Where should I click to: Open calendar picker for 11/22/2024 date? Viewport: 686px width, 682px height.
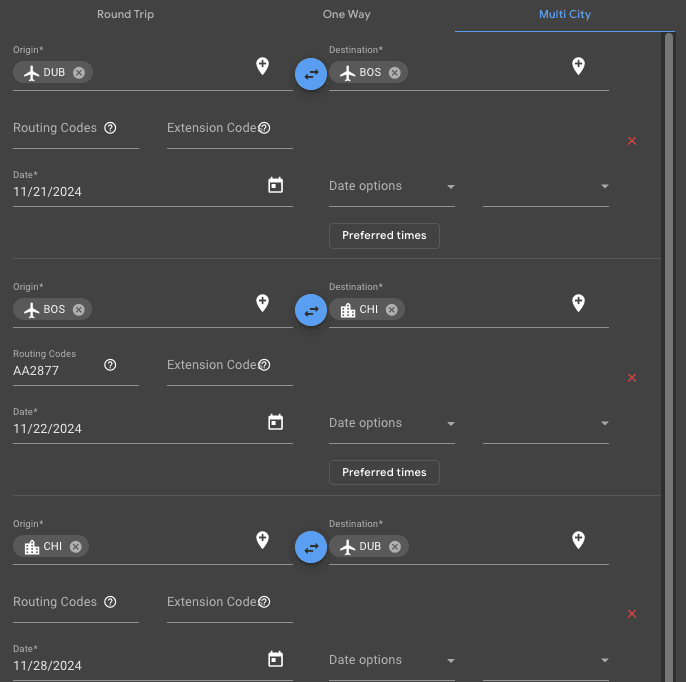[276, 422]
